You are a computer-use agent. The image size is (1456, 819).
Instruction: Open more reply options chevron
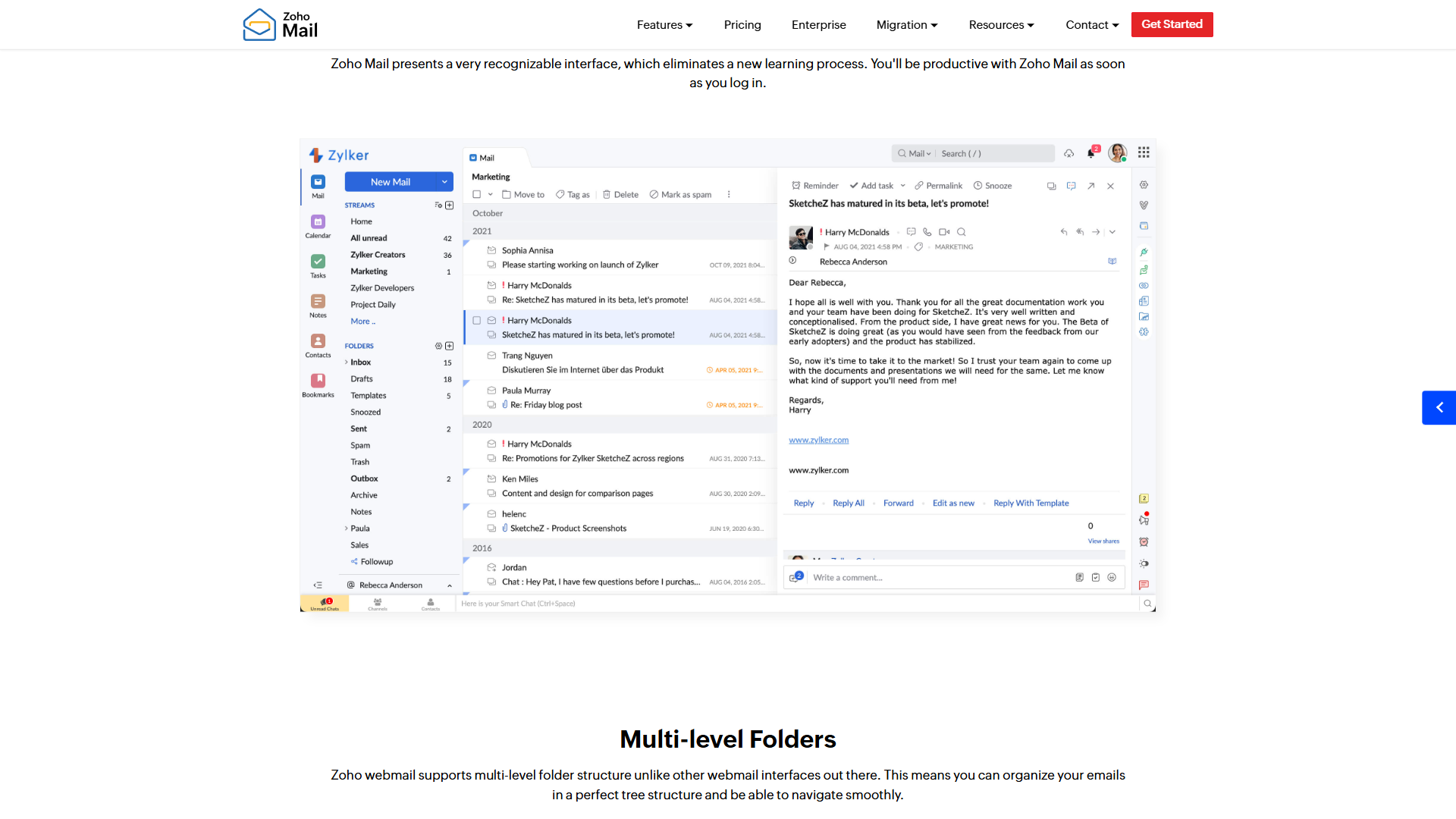tap(1112, 232)
